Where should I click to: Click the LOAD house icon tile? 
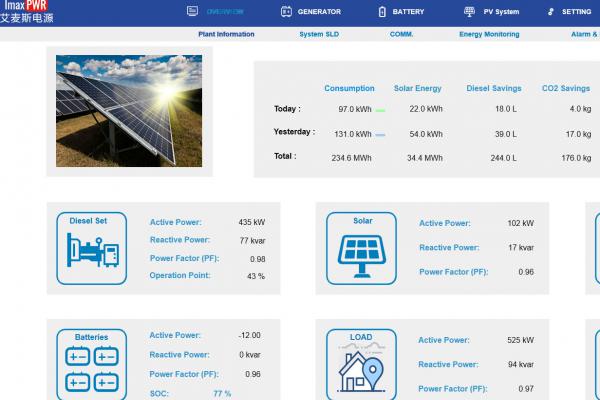pos(361,368)
